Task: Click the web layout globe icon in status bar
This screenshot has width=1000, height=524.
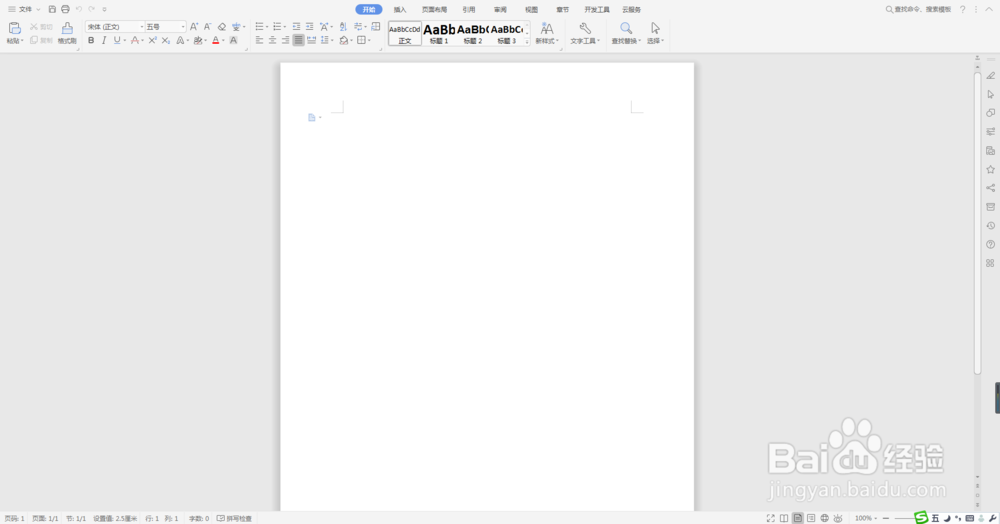Action: coord(825,518)
